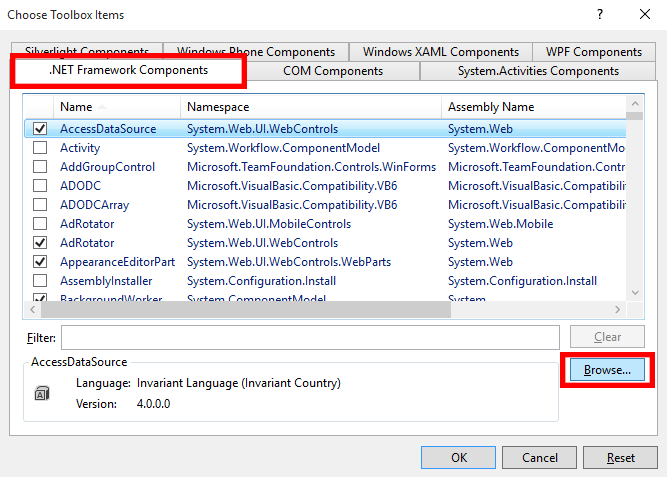Click the vertical scrollbar up arrow

coord(635,103)
